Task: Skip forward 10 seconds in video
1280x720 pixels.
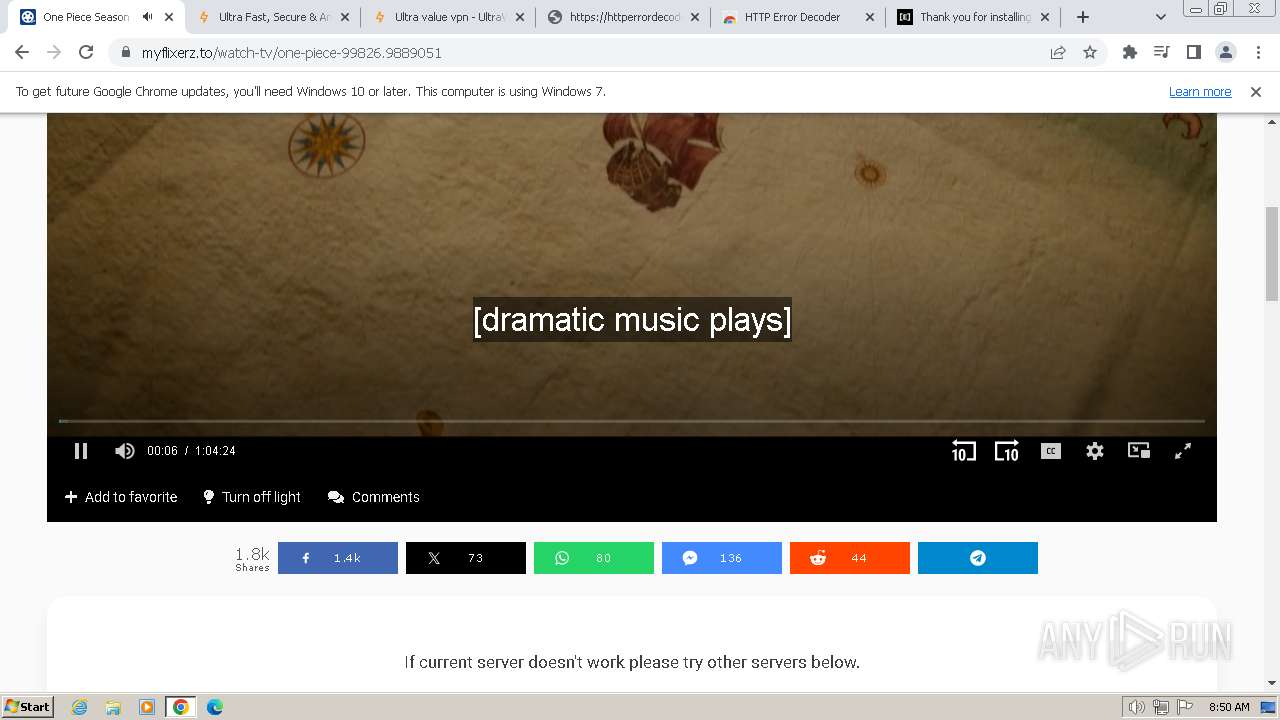Action: (x=1006, y=451)
